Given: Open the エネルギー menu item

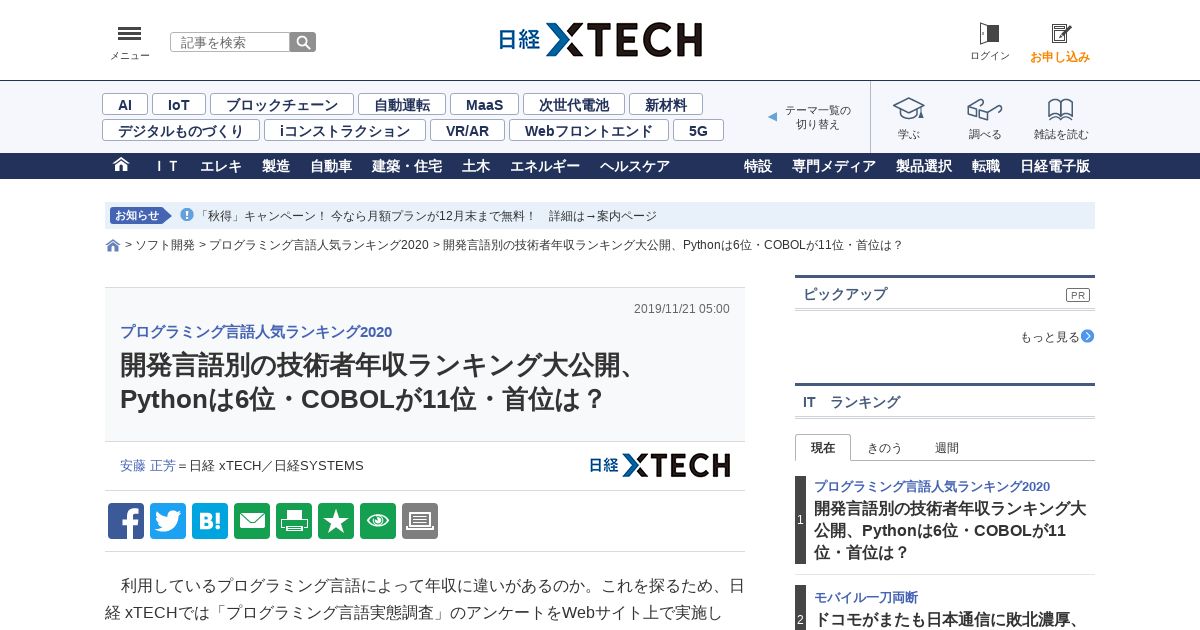Looking at the screenshot, I should [x=545, y=166].
